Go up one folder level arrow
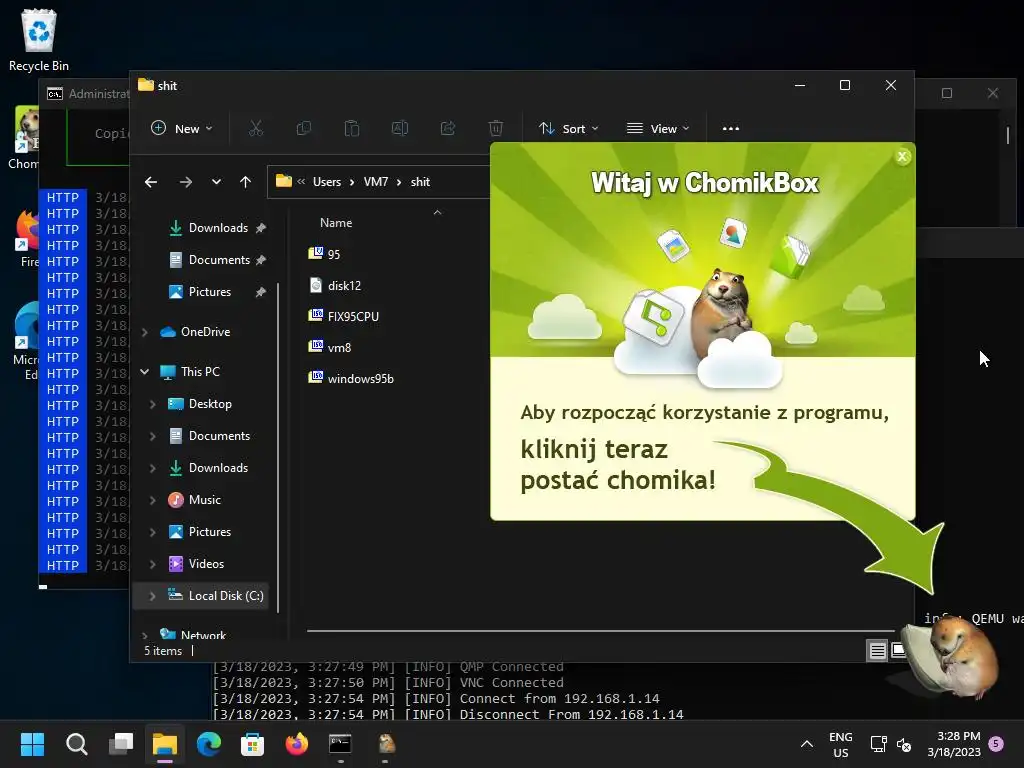Screen dimensions: 1024x768 246,182
